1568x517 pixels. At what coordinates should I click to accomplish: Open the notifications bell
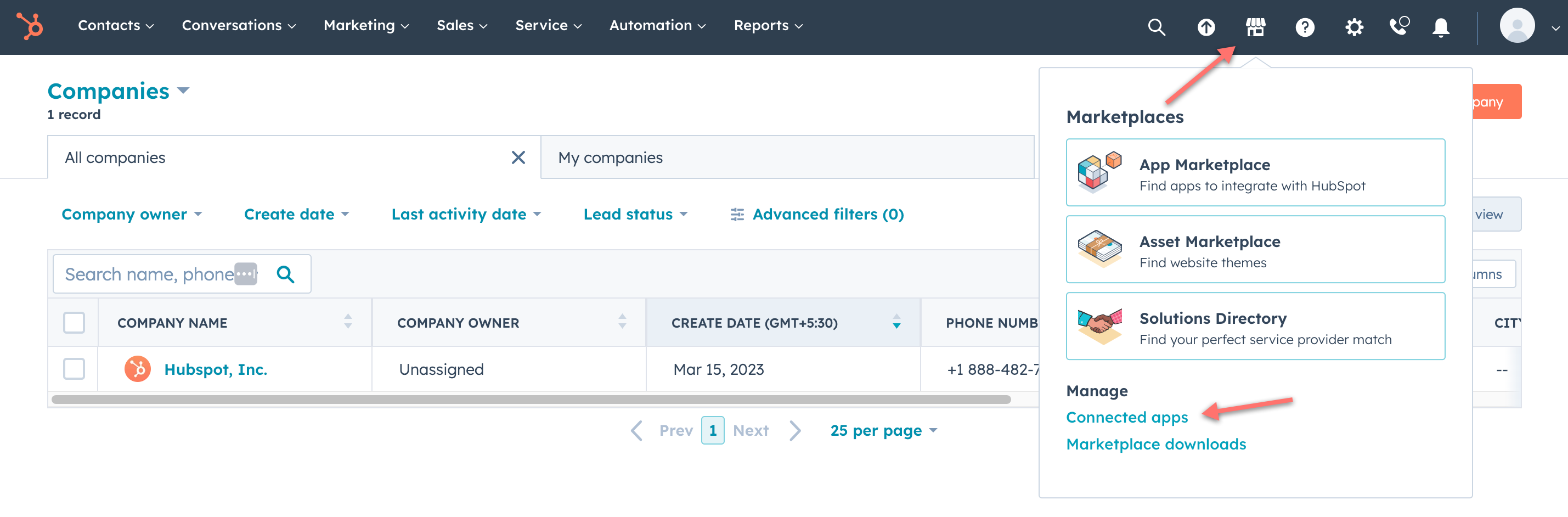pyautogui.click(x=1440, y=27)
